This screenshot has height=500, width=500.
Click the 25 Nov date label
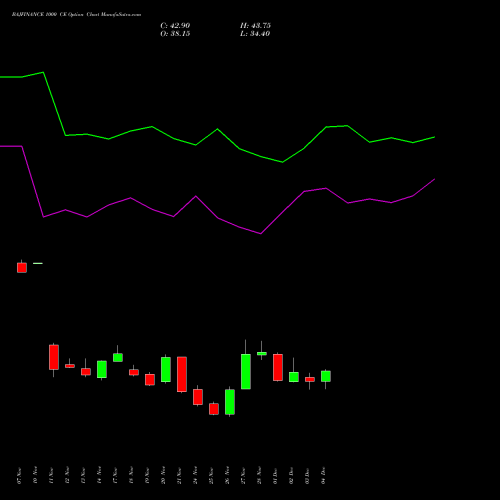(211, 475)
